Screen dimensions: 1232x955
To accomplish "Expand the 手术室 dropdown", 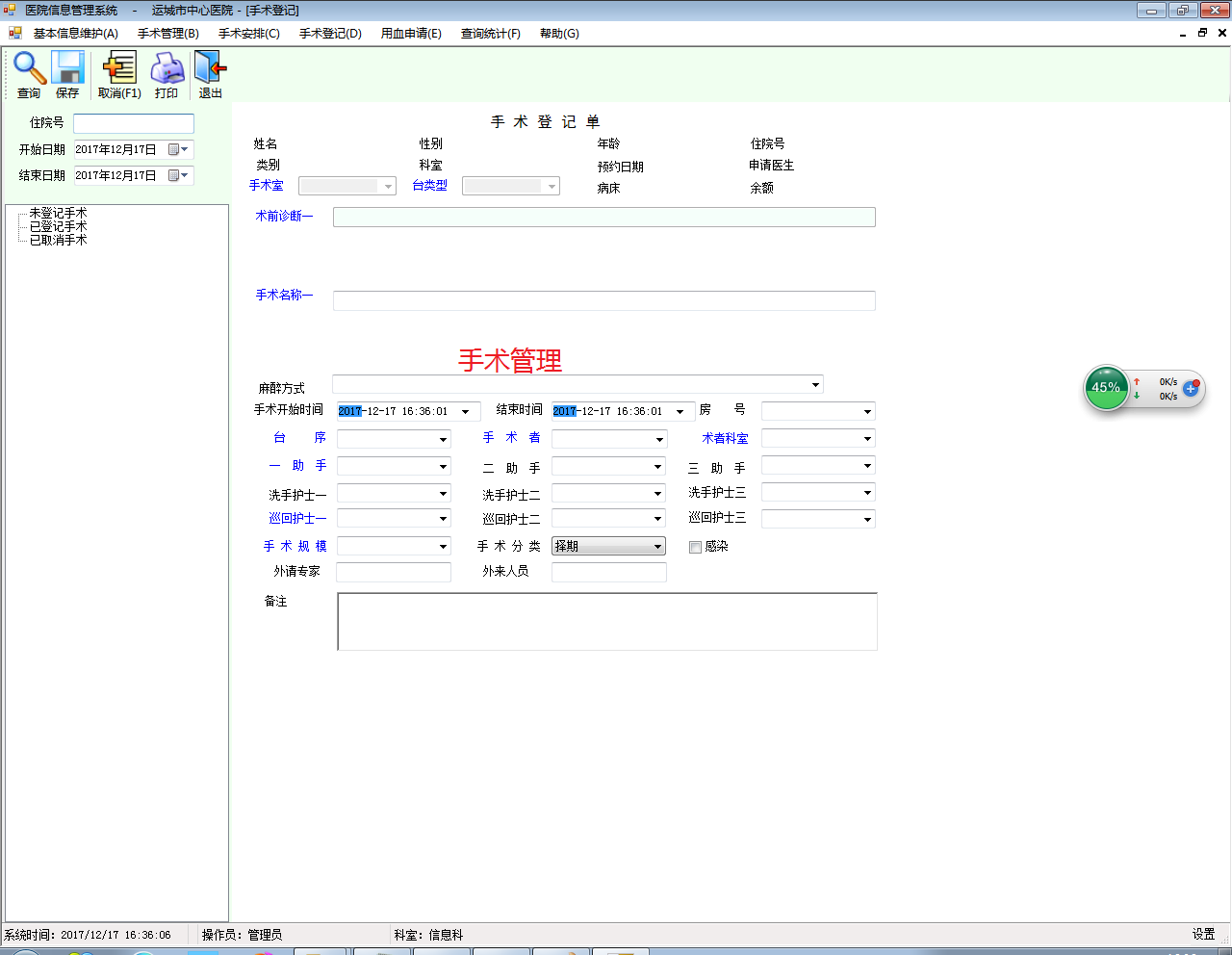I will click(x=388, y=186).
